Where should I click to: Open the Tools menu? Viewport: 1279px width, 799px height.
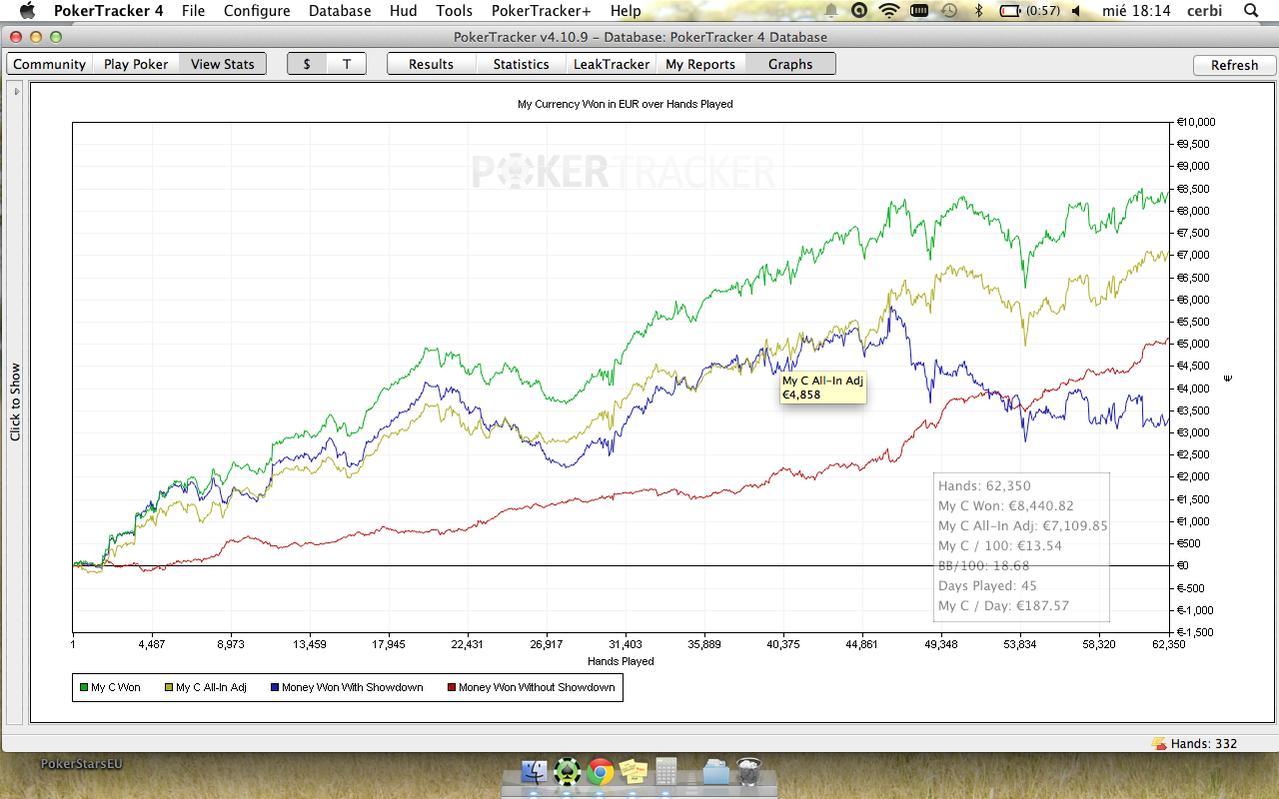click(454, 11)
